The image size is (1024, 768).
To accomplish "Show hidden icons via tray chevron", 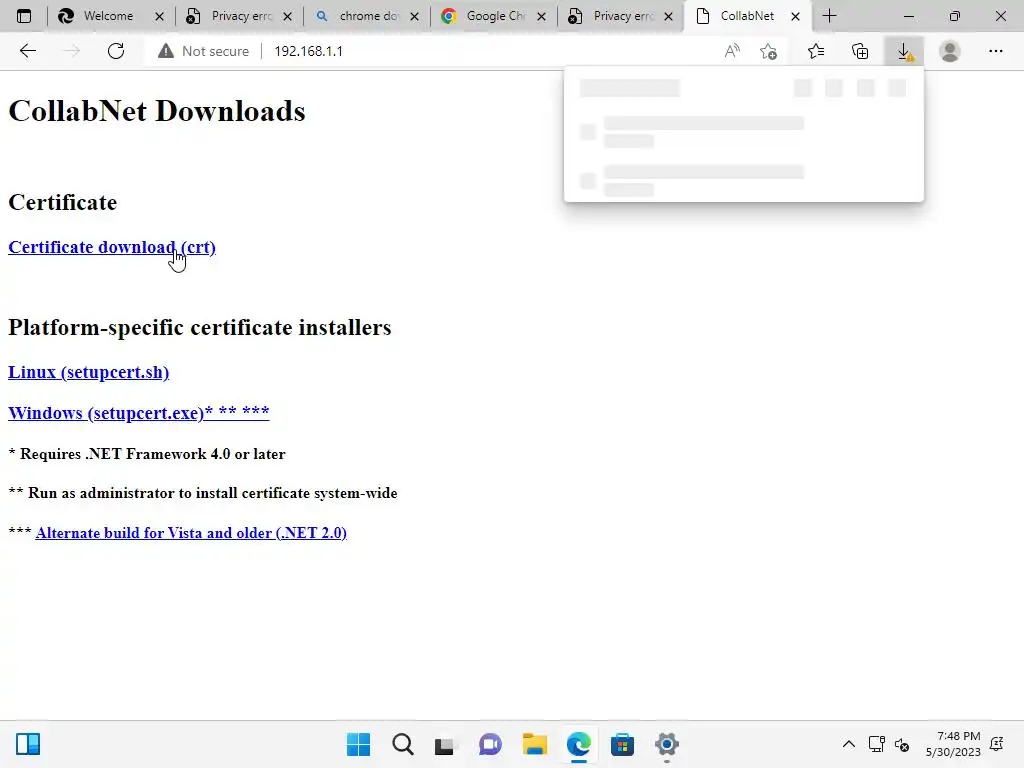I will pos(848,744).
